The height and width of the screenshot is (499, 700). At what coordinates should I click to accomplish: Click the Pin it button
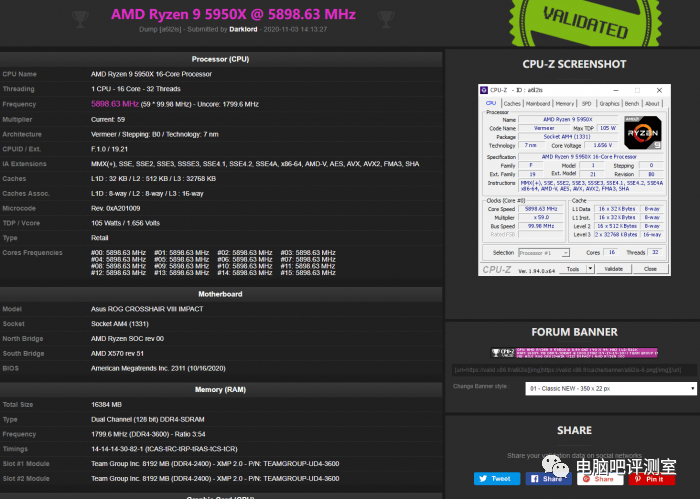point(652,479)
